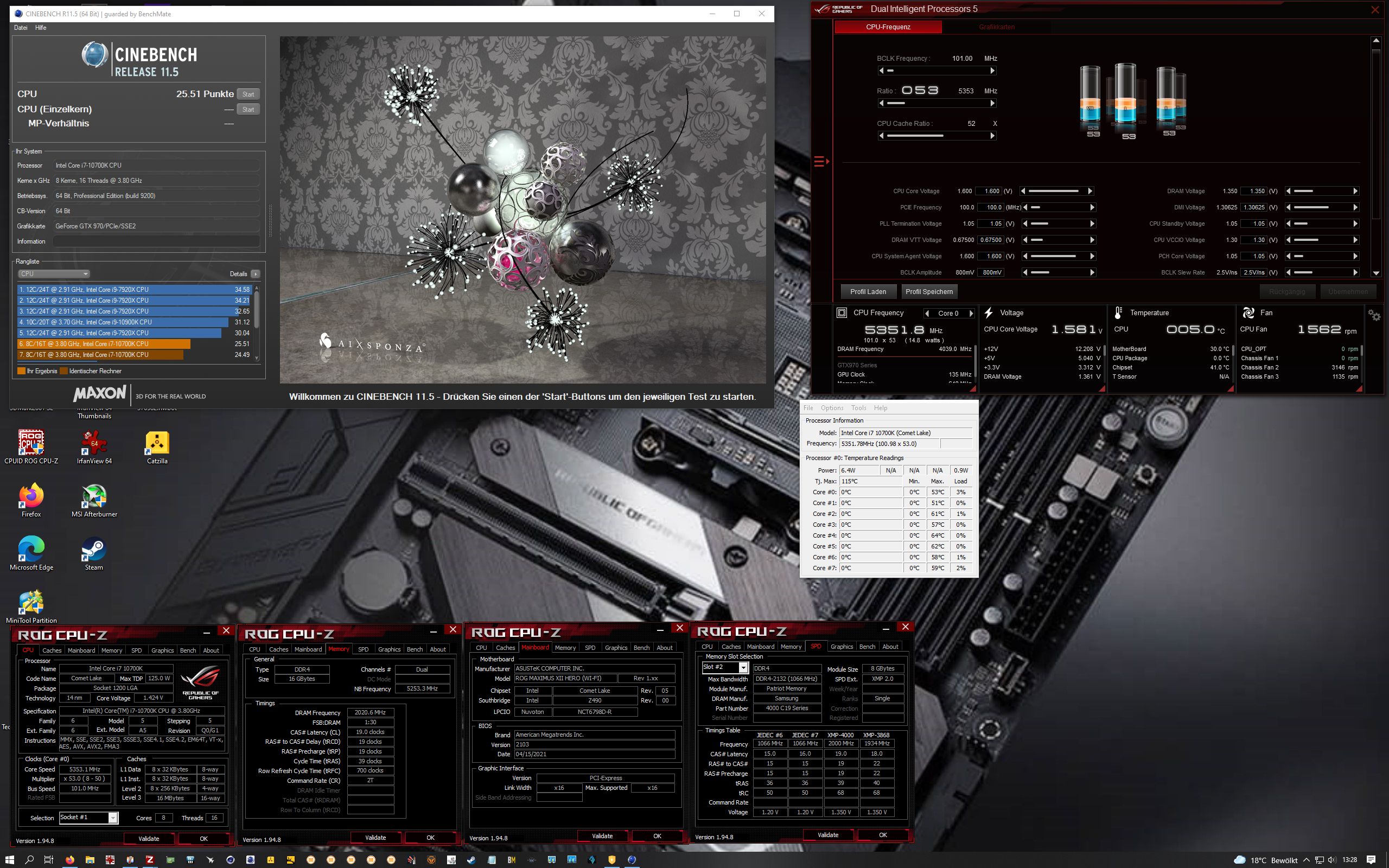
Task: Launch Steam from the desktop
Action: click(93, 553)
